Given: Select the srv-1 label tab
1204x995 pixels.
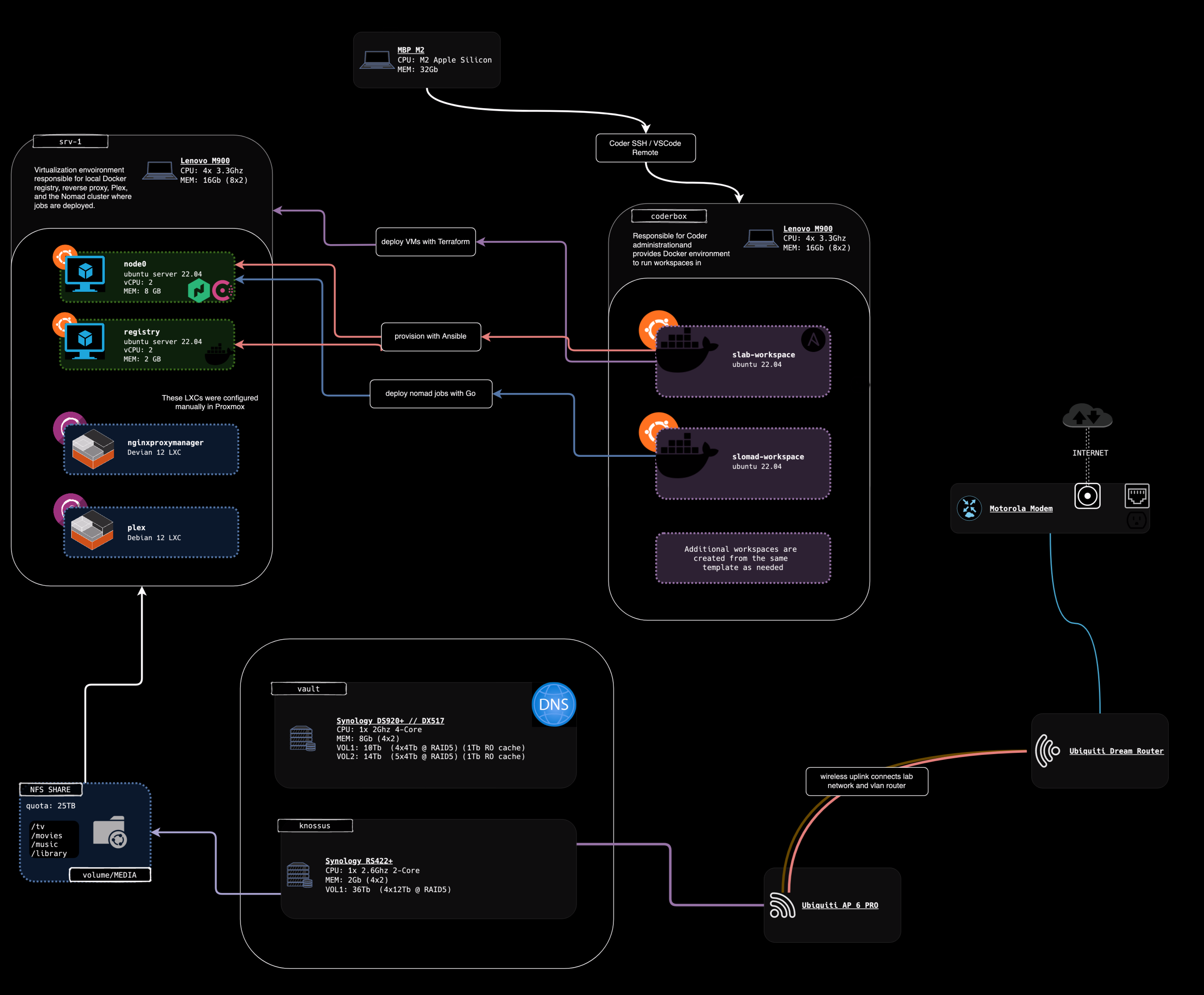Looking at the screenshot, I should click(x=71, y=141).
